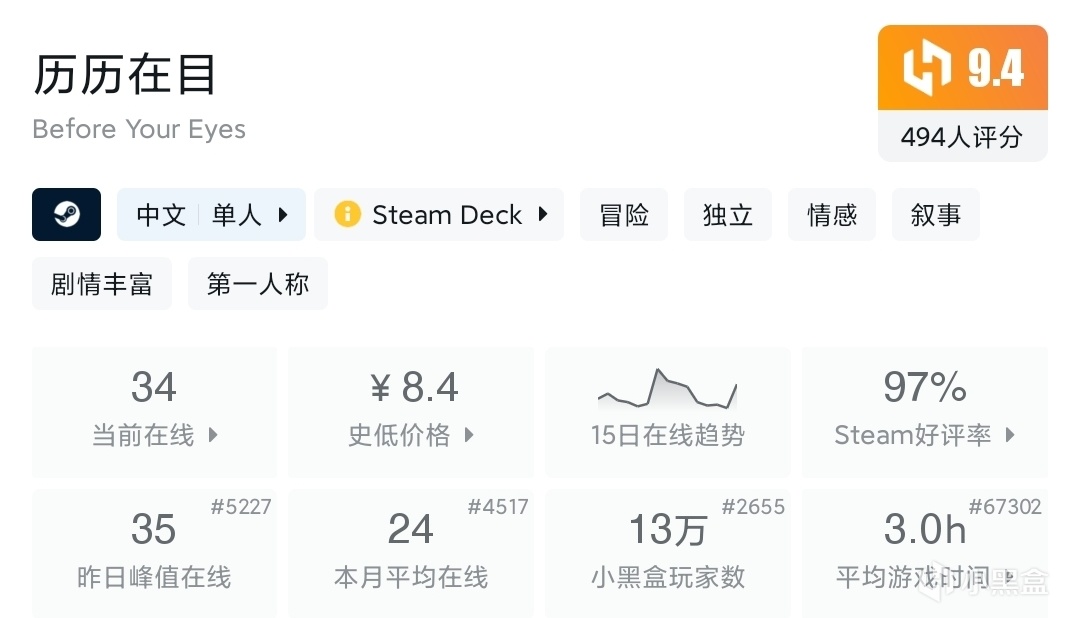The image size is (1080, 618).
Task: Tap the 情感 tag
Action: [x=832, y=214]
